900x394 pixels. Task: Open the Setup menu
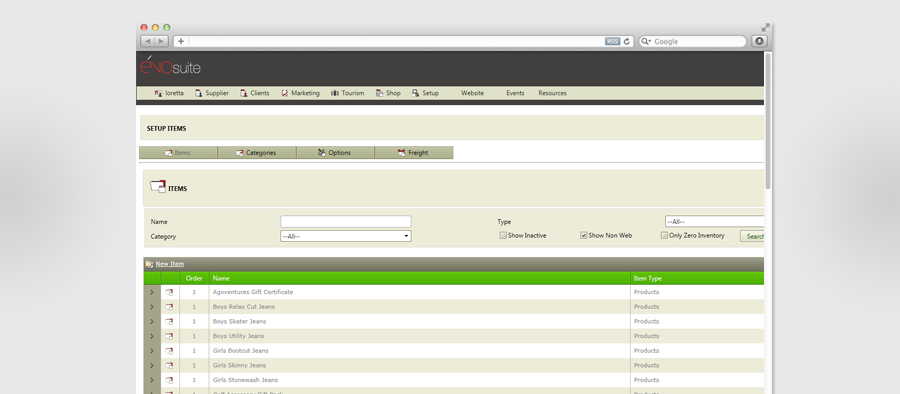pos(425,93)
